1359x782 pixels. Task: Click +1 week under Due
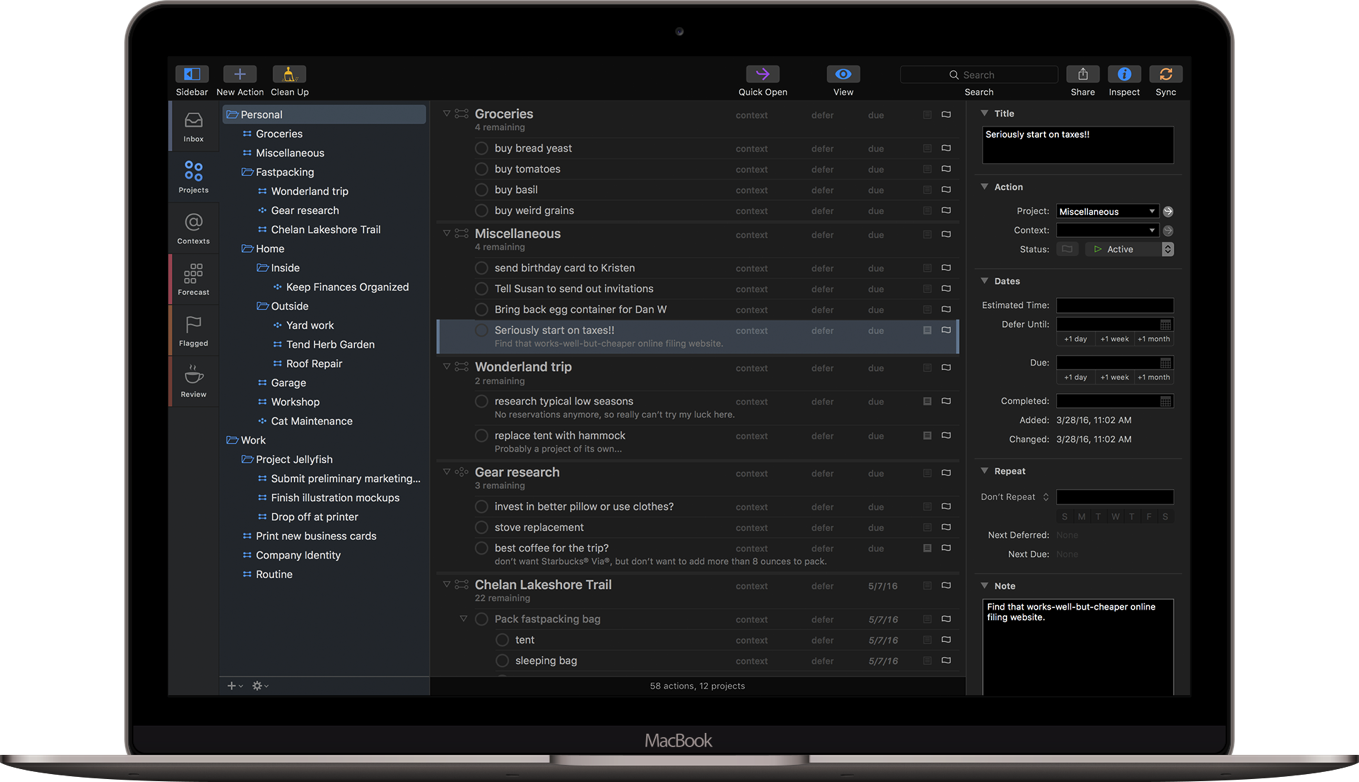(1114, 377)
